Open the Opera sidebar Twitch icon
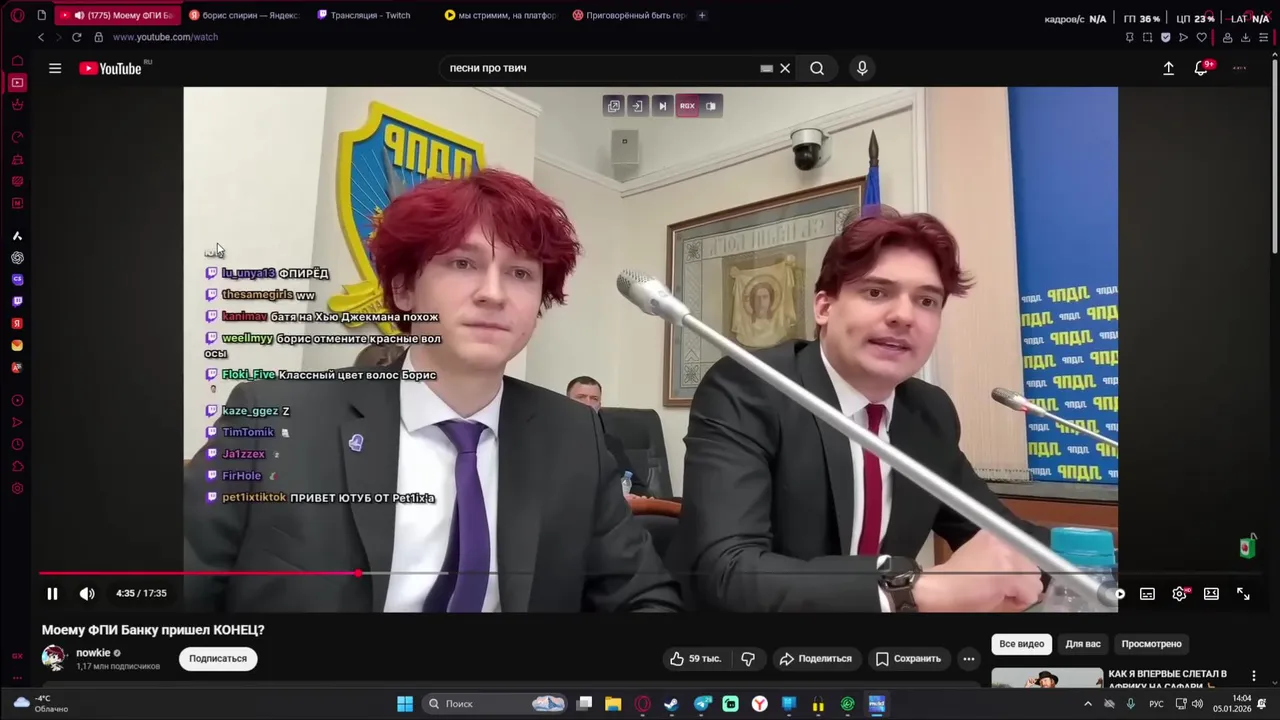 (x=17, y=301)
